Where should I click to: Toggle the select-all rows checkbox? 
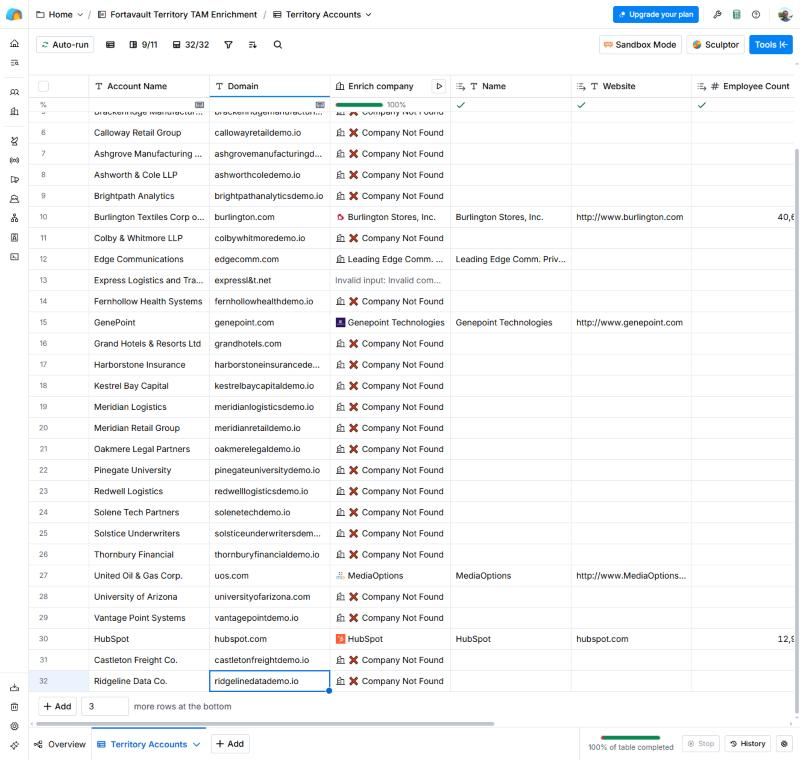pos(44,86)
